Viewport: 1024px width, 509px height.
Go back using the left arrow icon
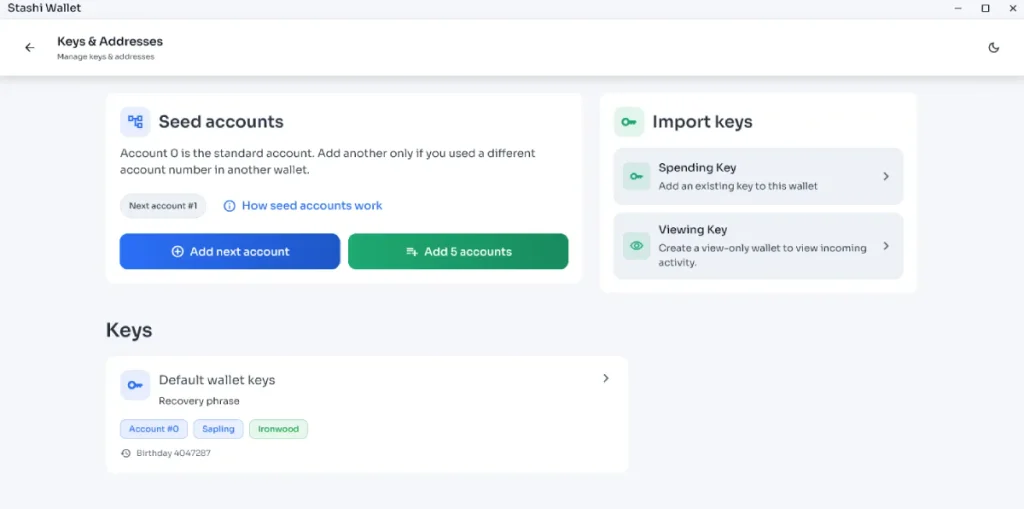(x=29, y=48)
